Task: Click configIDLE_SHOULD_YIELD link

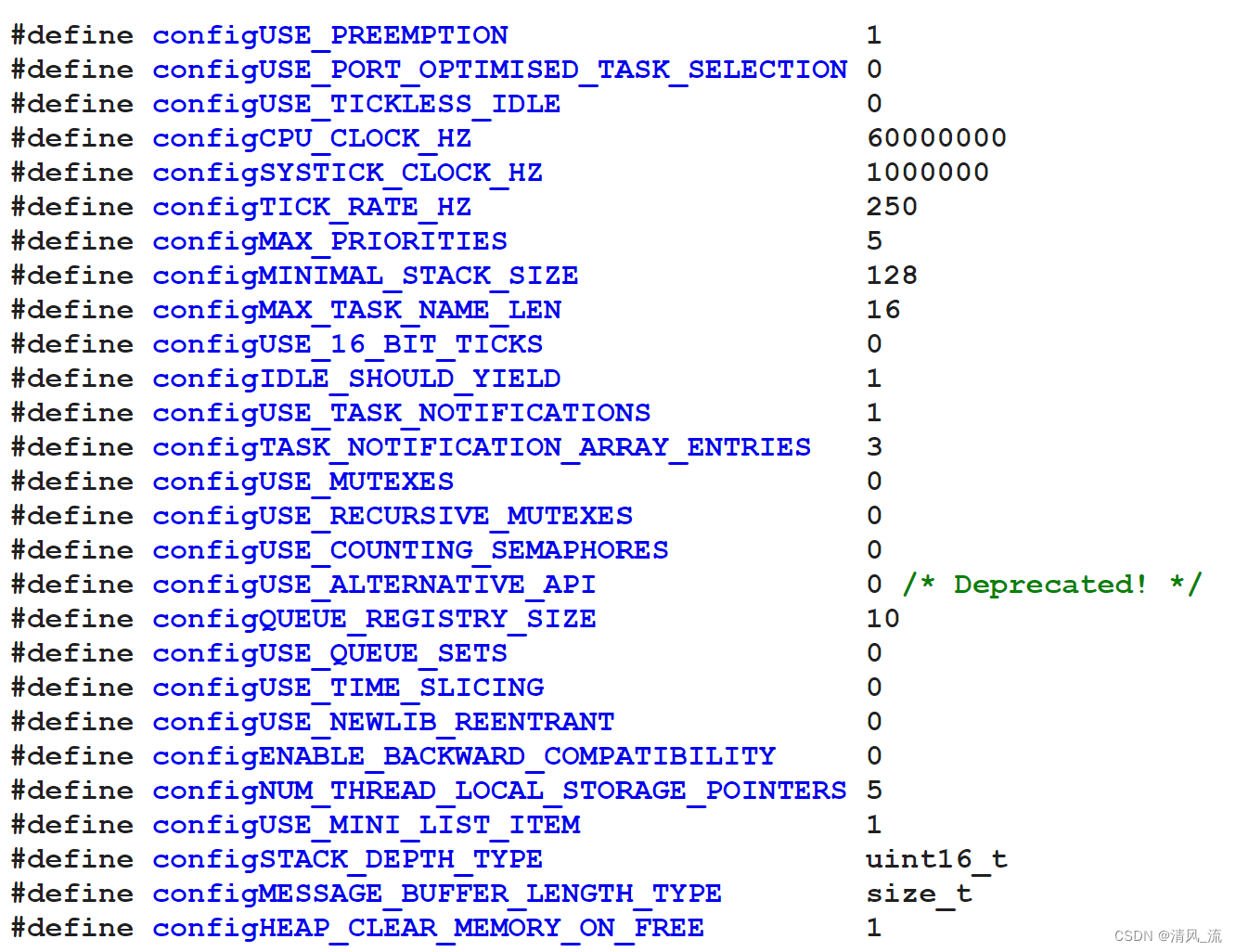Action: click(356, 379)
